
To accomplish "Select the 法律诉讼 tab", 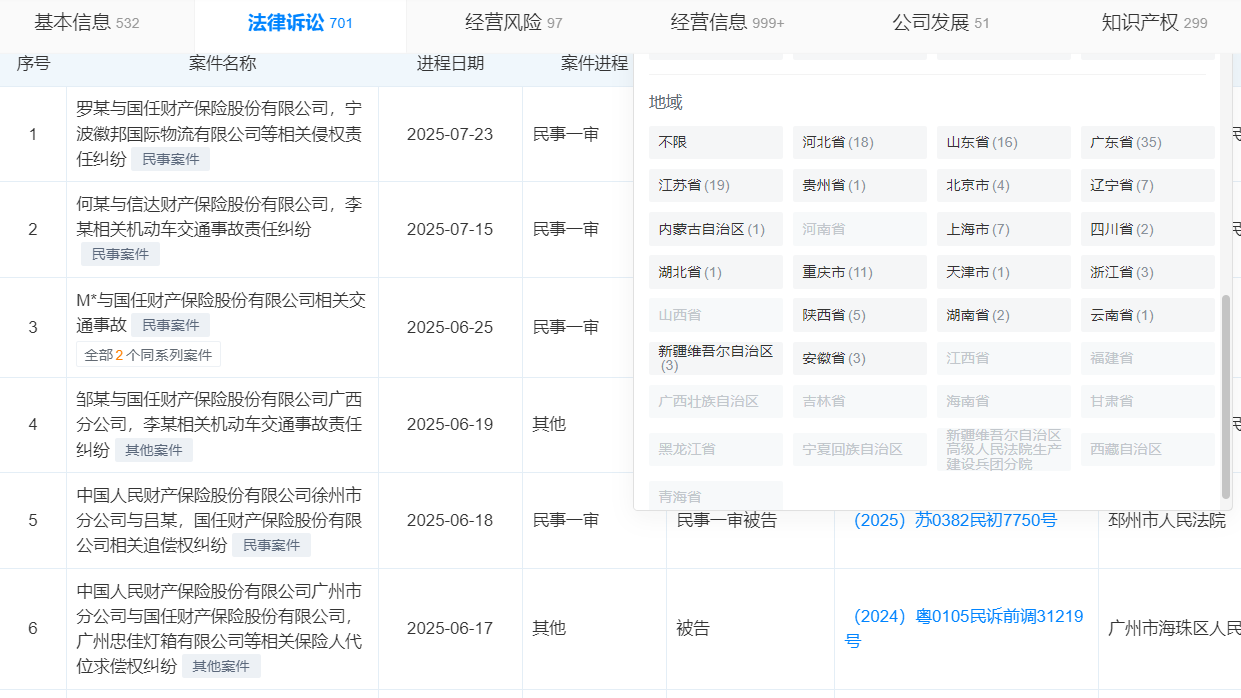I will [300, 22].
